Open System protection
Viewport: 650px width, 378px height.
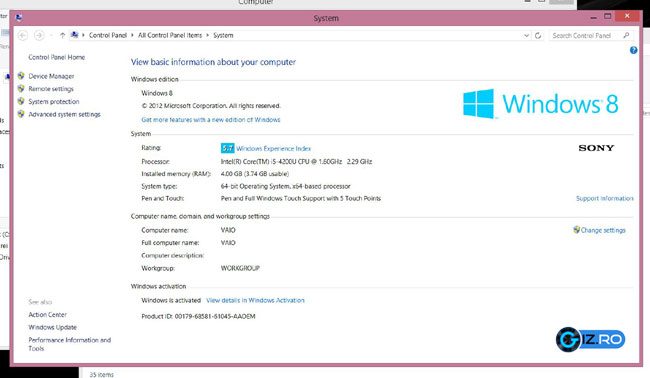[54, 102]
